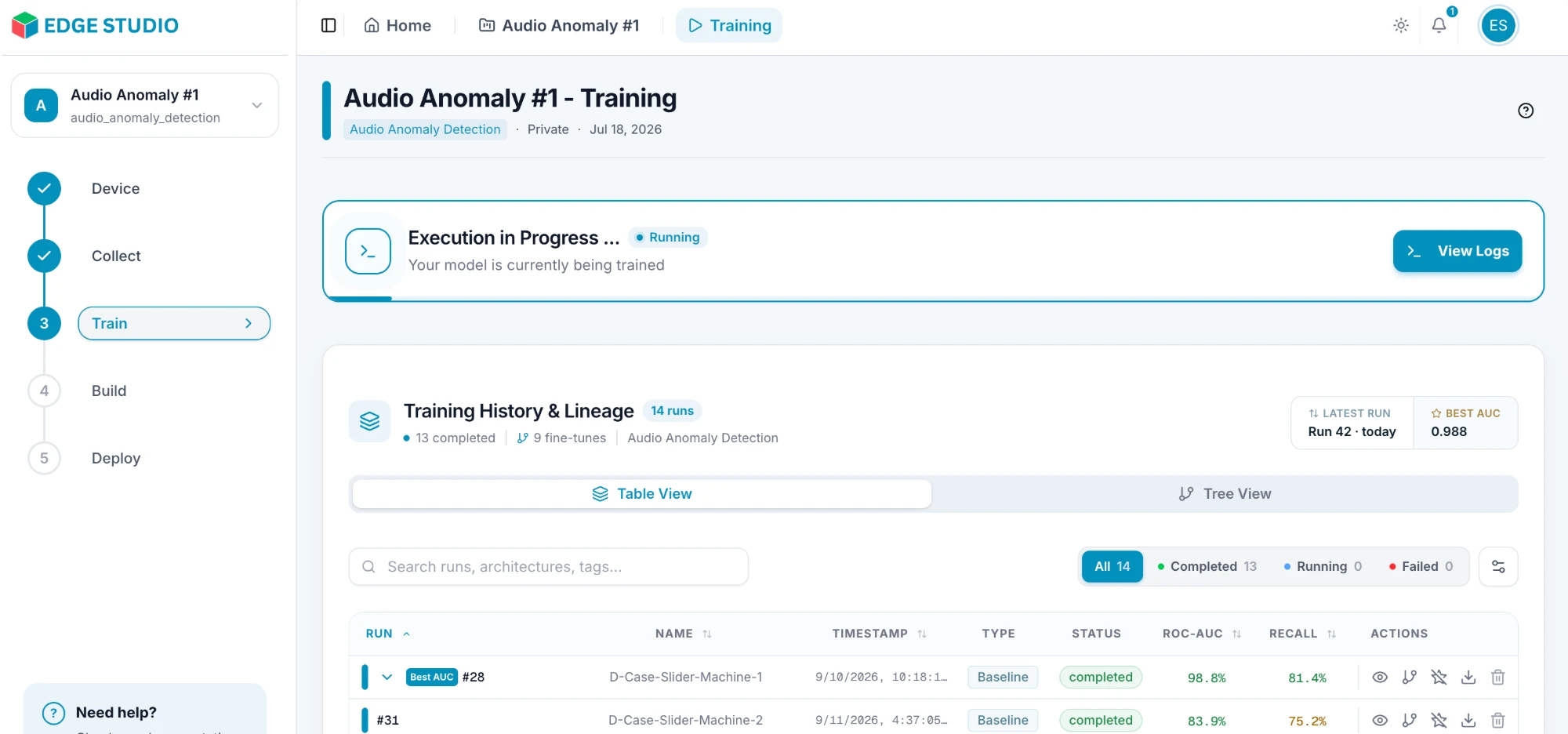Open the table filter settings icon
This screenshot has width=1568, height=734.
(1498, 566)
